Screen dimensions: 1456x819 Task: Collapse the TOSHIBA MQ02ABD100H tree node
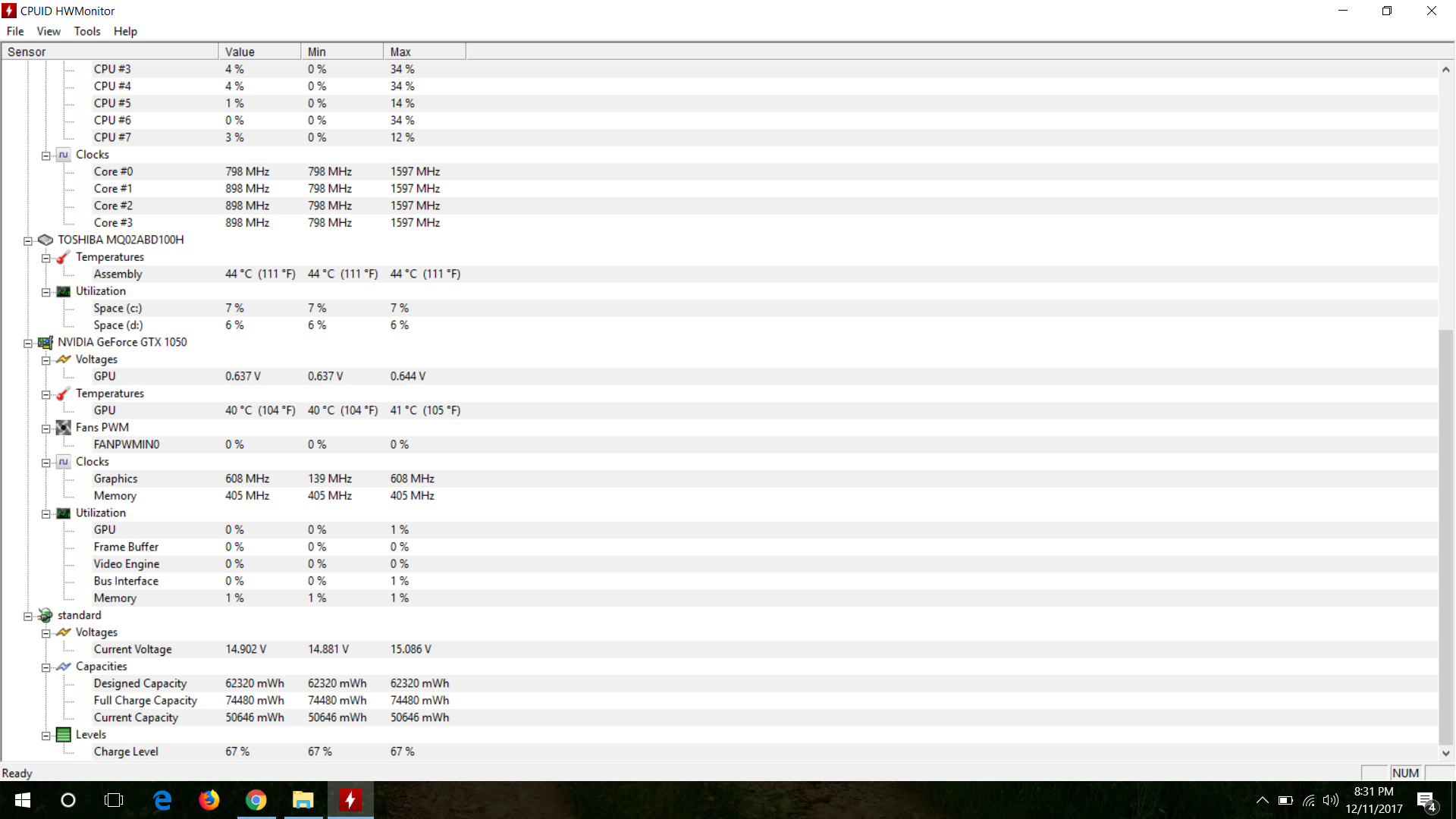(x=28, y=241)
